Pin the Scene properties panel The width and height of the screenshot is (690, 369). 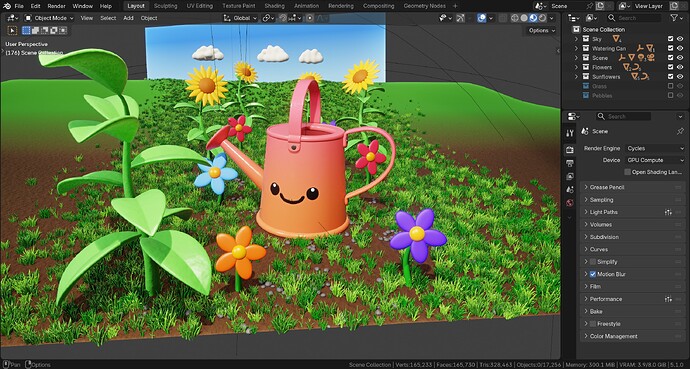(680, 131)
